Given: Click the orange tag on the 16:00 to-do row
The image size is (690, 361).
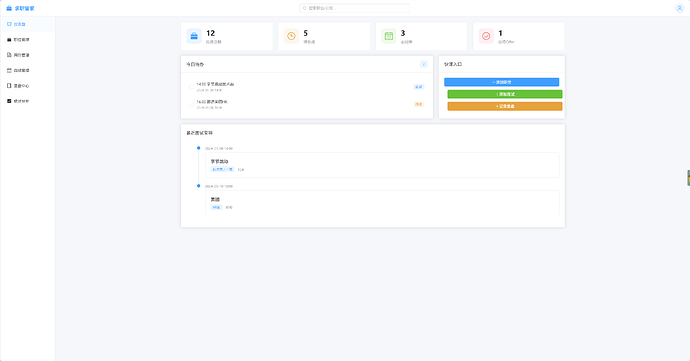Looking at the screenshot, I should tap(418, 104).
